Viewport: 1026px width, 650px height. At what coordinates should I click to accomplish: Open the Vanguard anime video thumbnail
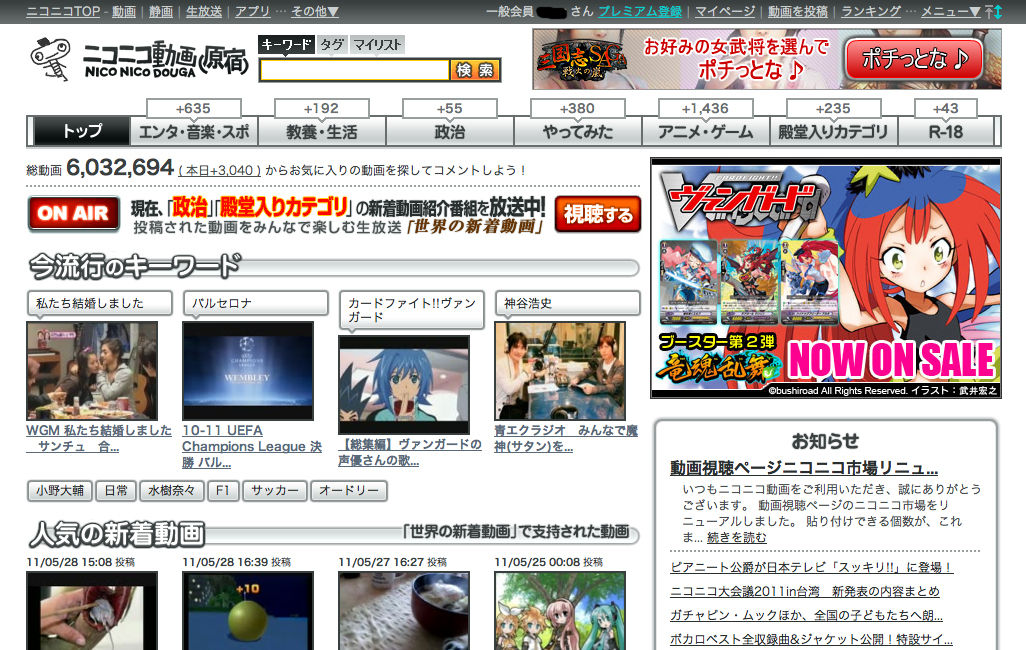404,384
